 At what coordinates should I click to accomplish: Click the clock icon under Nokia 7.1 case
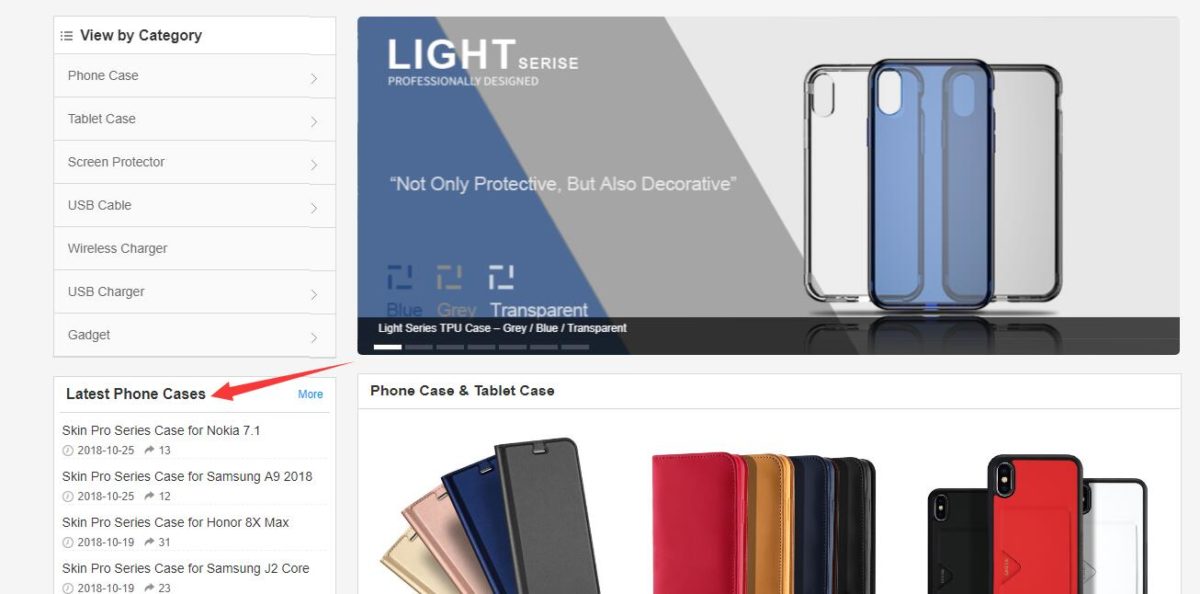tap(68, 450)
